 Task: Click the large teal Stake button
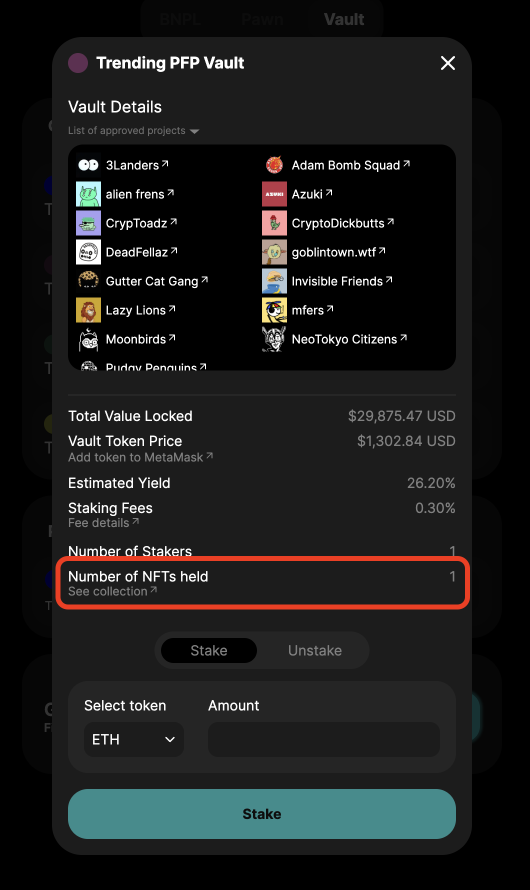pyautogui.click(x=262, y=814)
